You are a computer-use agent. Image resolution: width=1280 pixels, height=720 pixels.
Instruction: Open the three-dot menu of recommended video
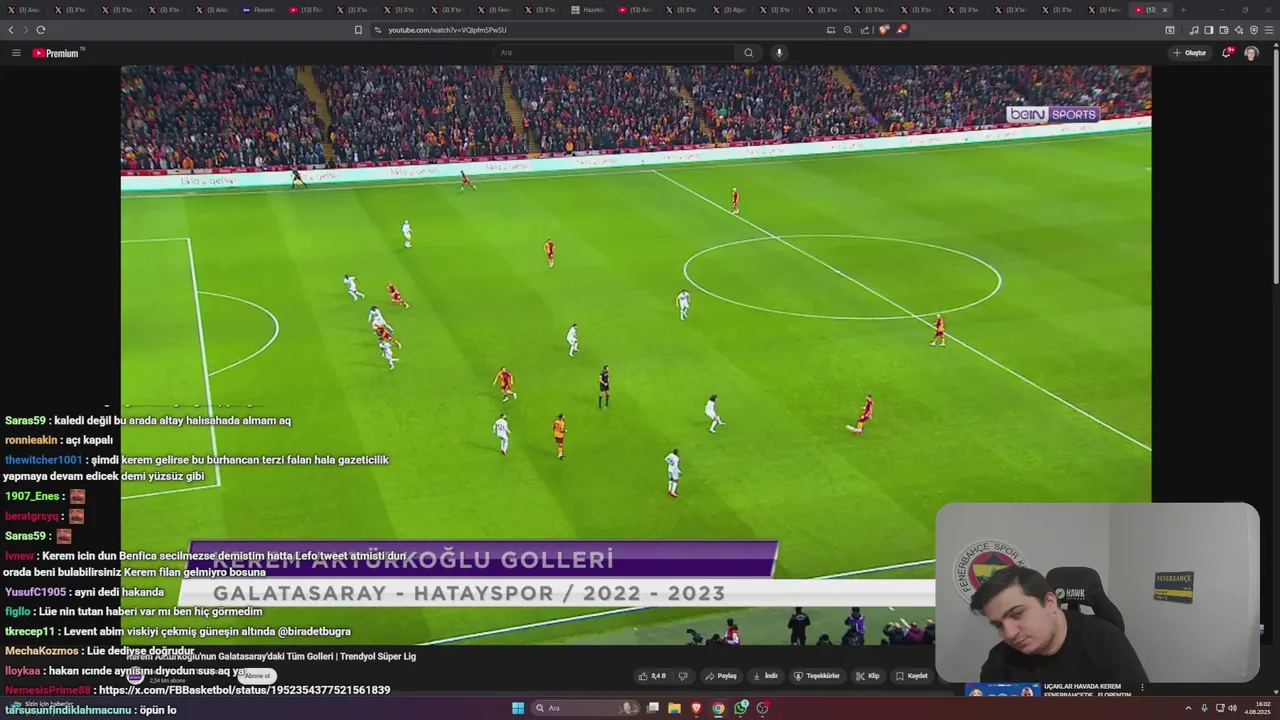[x=1142, y=688]
